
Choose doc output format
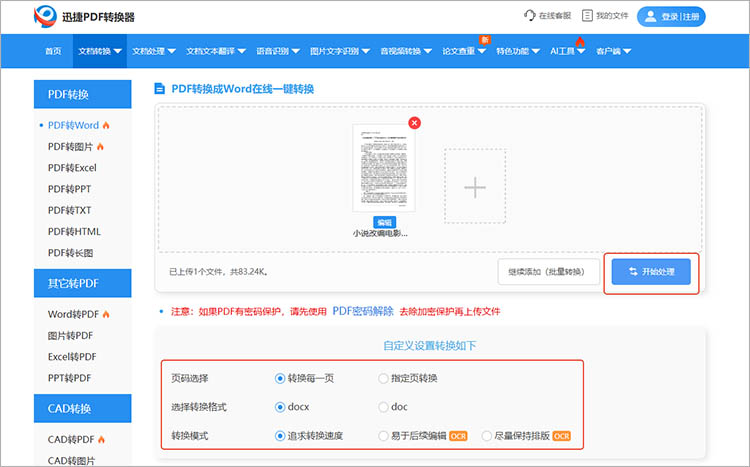383,407
